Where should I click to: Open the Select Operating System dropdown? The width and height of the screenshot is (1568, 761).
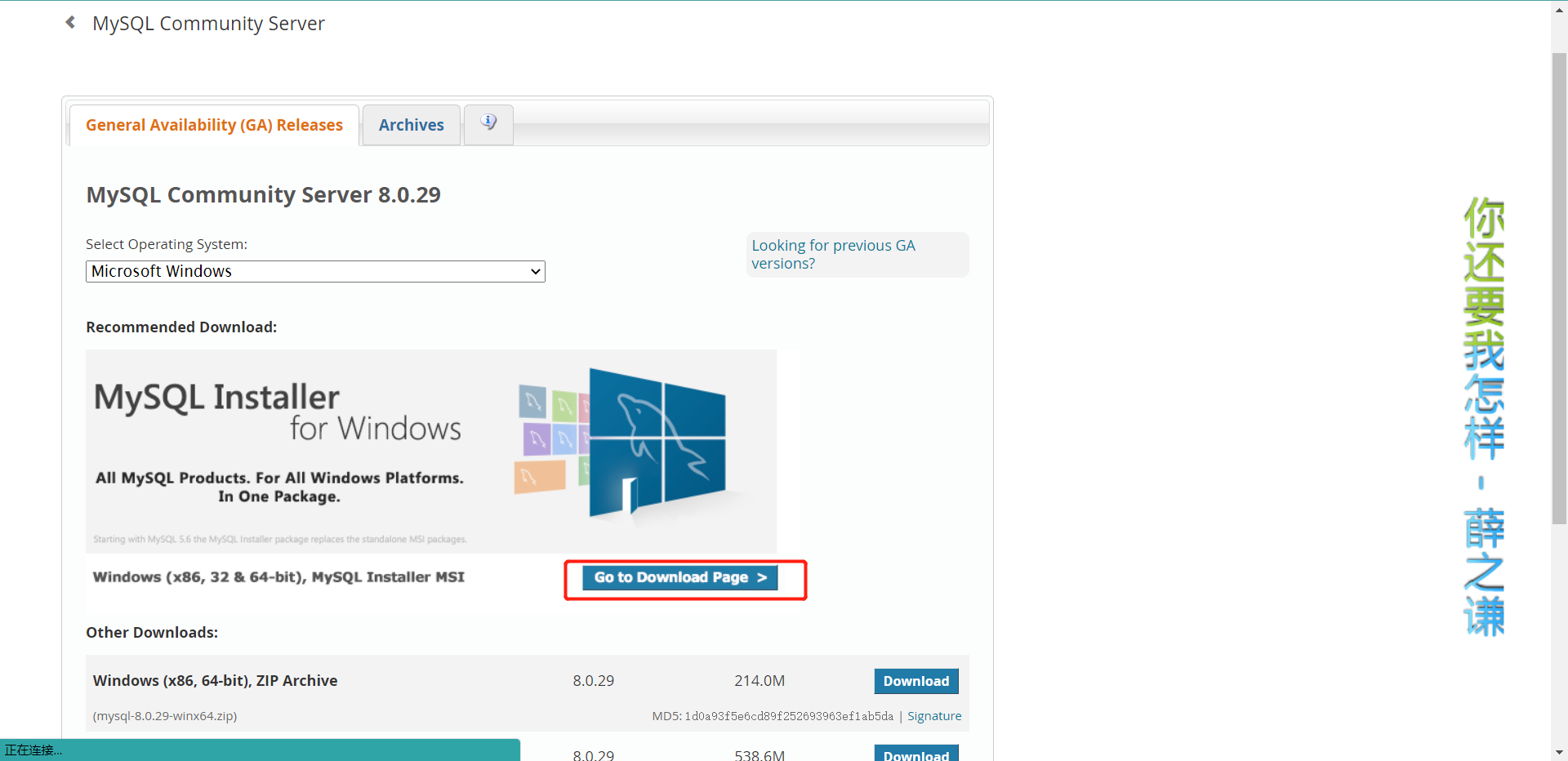tap(315, 271)
